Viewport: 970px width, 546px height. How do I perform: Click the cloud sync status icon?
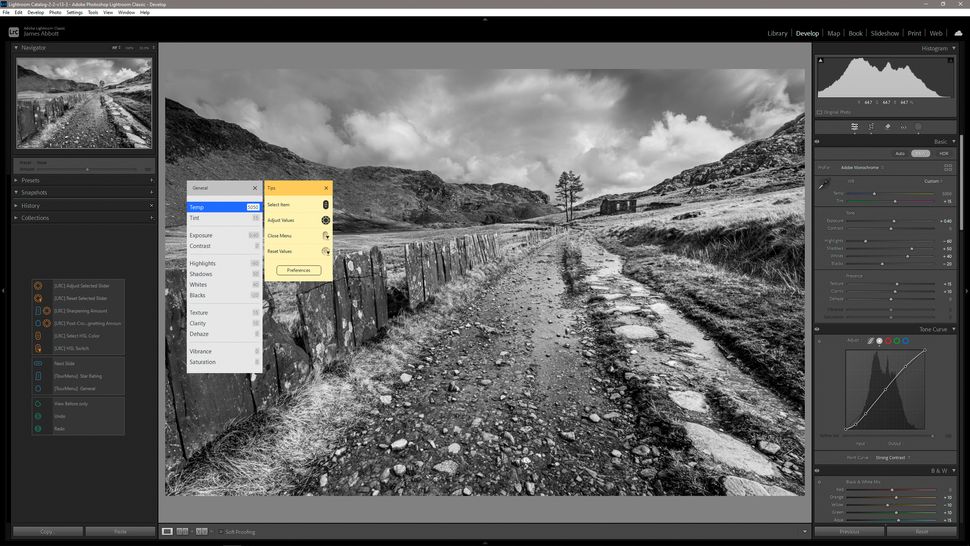[958, 33]
